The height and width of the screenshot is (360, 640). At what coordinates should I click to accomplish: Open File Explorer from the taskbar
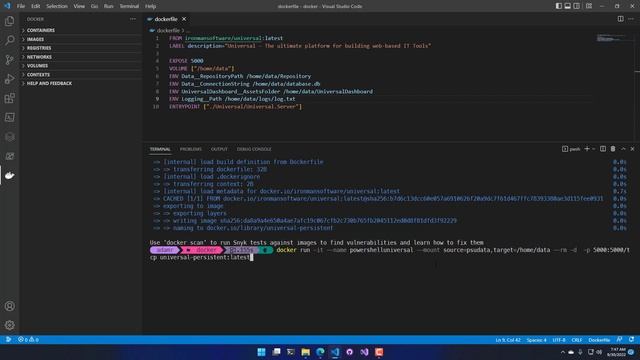pyautogui.click(x=305, y=352)
